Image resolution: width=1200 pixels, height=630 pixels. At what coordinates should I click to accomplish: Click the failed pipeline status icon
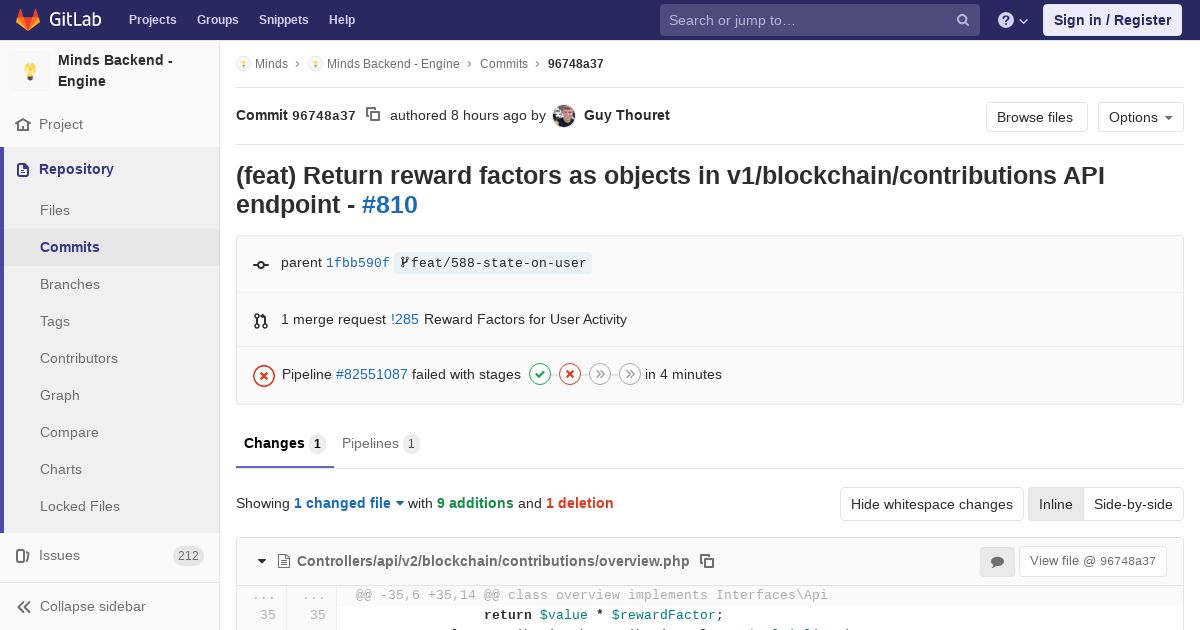pyautogui.click(x=264, y=375)
